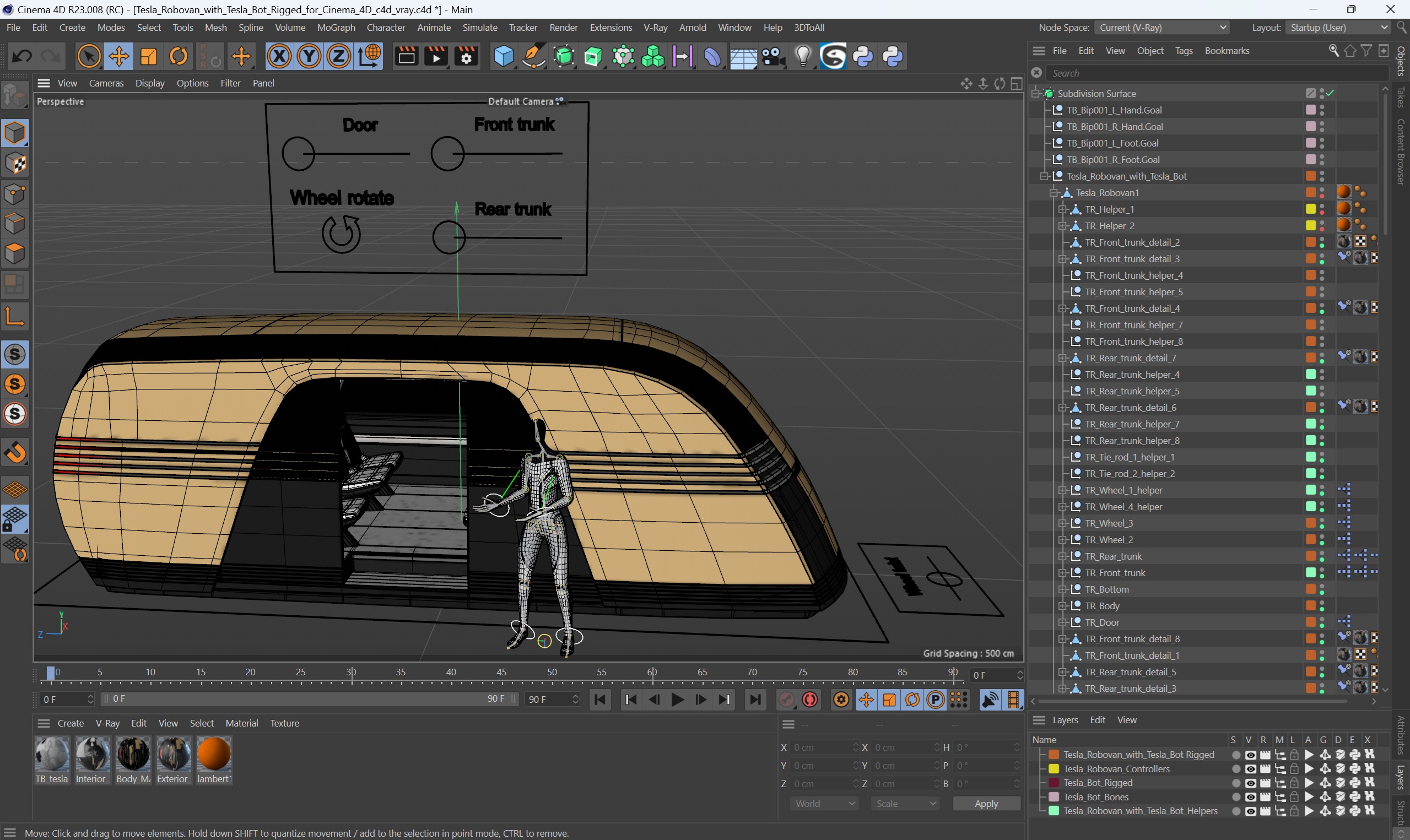Image resolution: width=1410 pixels, height=840 pixels.
Task: Click frame 45 on the timeline ruler
Action: (x=501, y=673)
